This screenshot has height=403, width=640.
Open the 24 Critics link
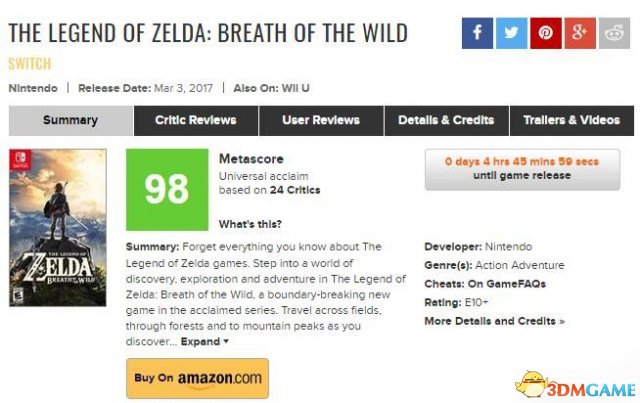295,190
